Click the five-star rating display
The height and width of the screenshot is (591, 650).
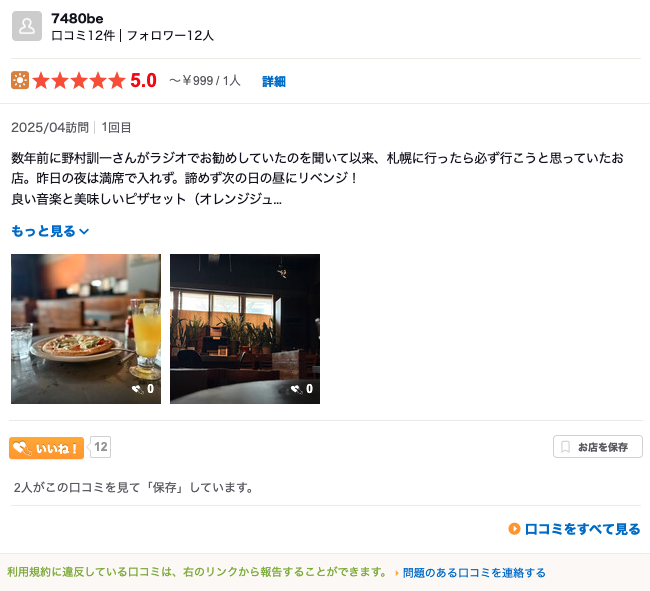(79, 80)
